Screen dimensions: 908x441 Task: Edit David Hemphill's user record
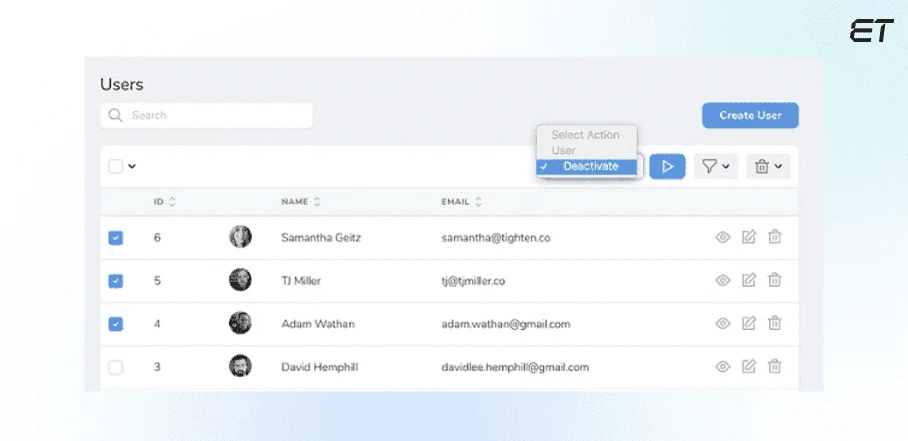748,367
